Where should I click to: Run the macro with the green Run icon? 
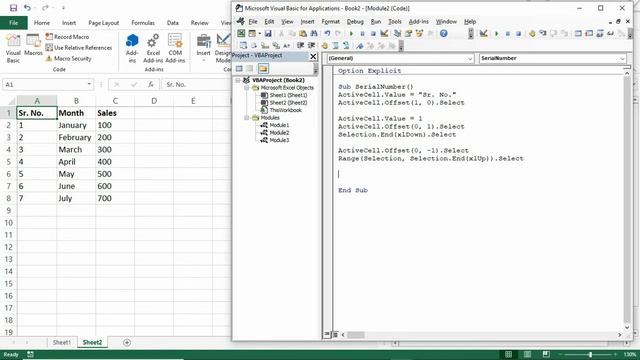[x=351, y=33]
